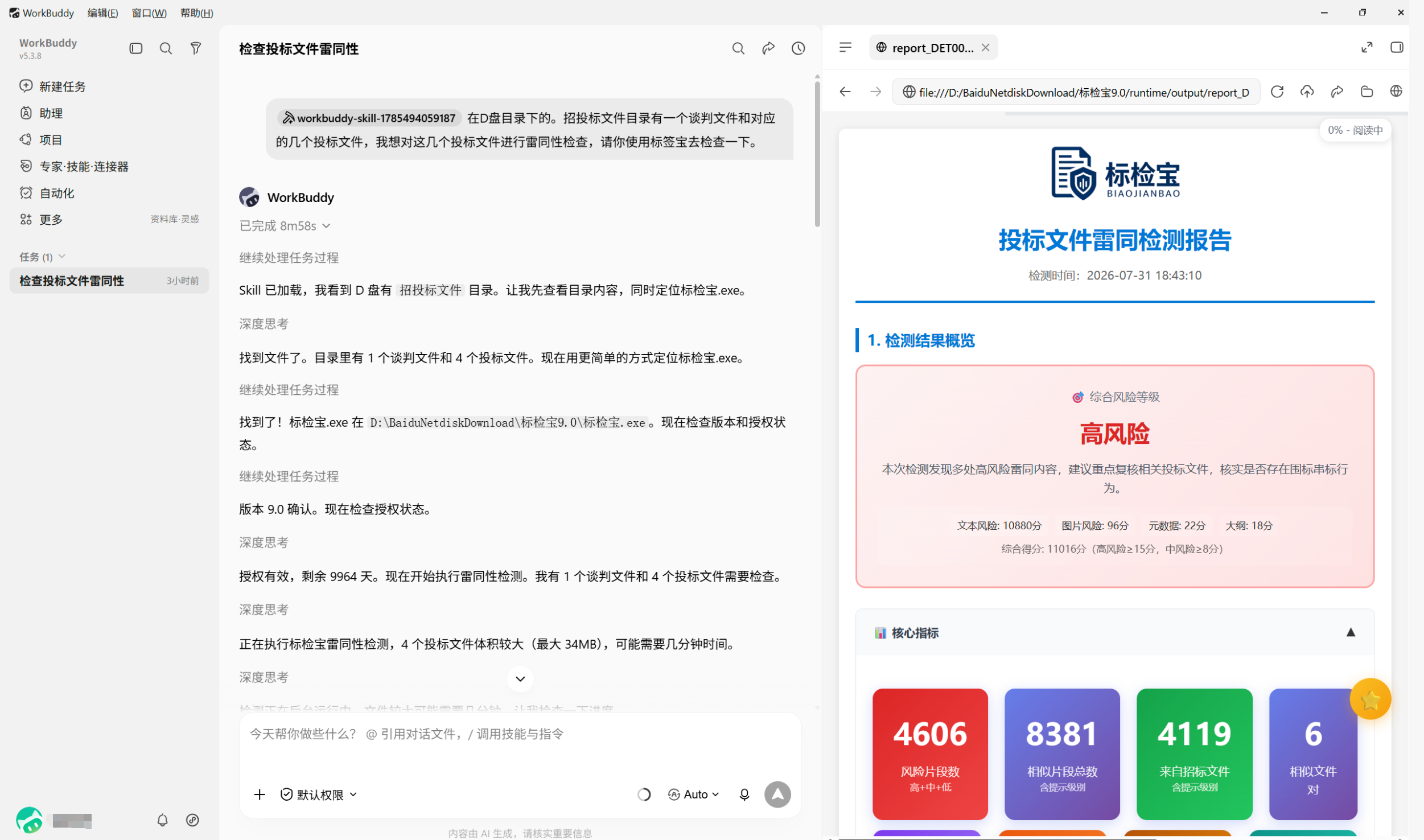Open the 项目 projects section

[x=41, y=140]
